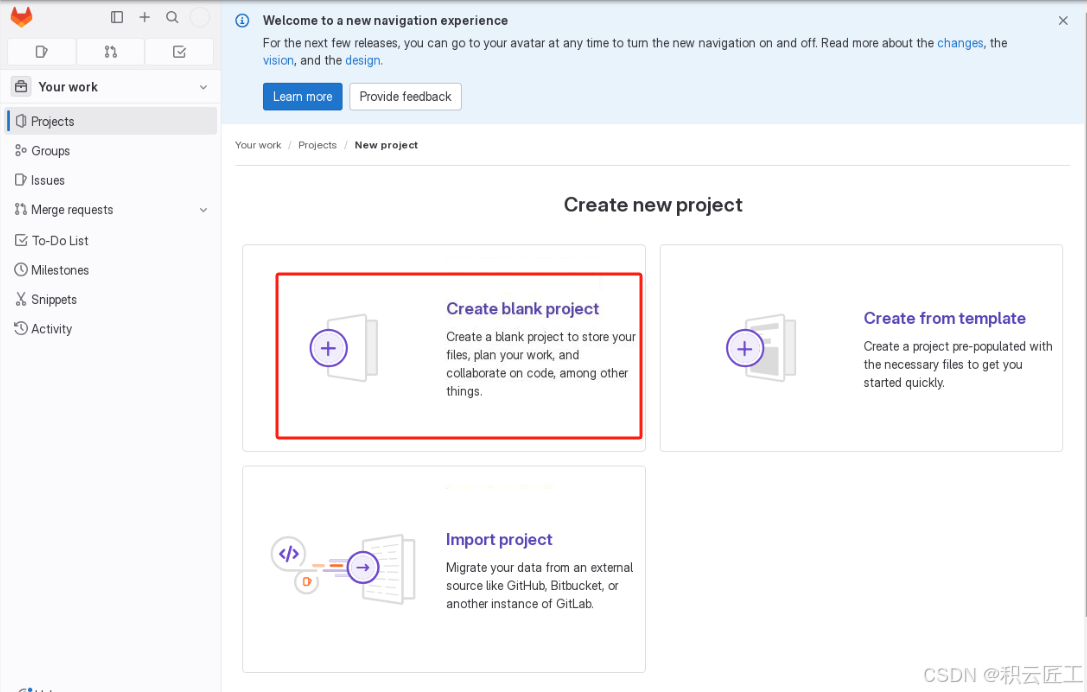The image size is (1087, 692).
Task: Click the Create new project heading
Action: 653,205
